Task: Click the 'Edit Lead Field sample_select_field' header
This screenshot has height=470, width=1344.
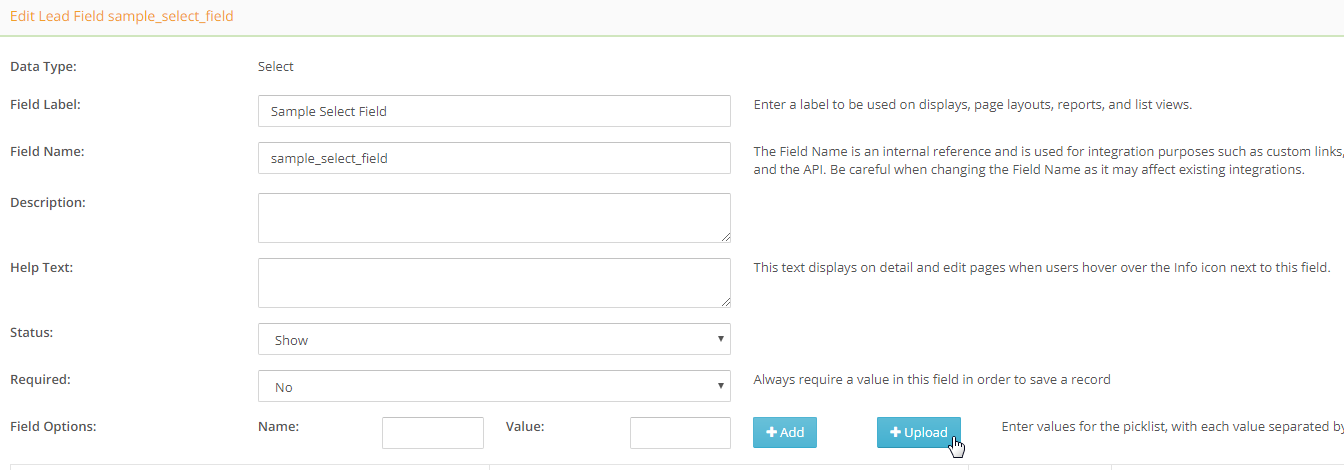Action: pyautogui.click(x=121, y=17)
